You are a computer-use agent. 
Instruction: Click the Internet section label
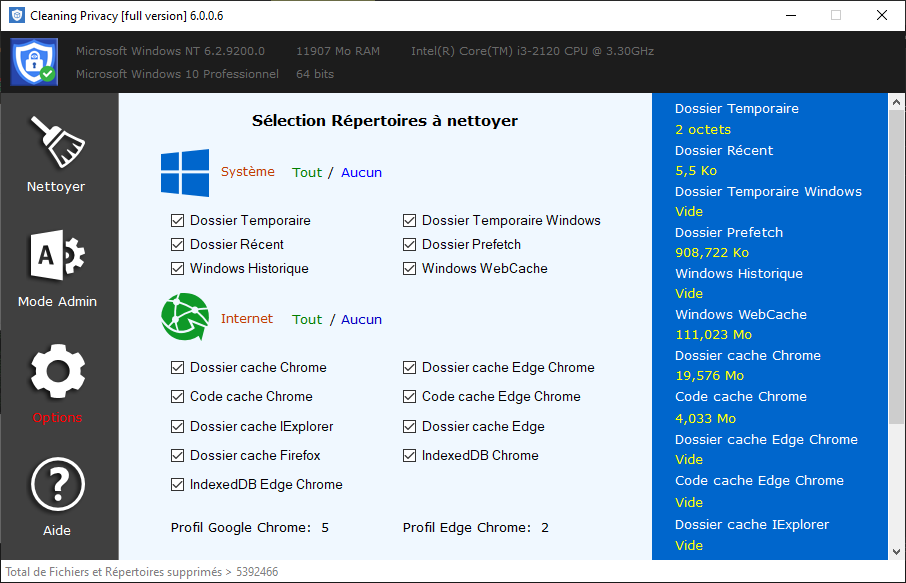(x=247, y=318)
